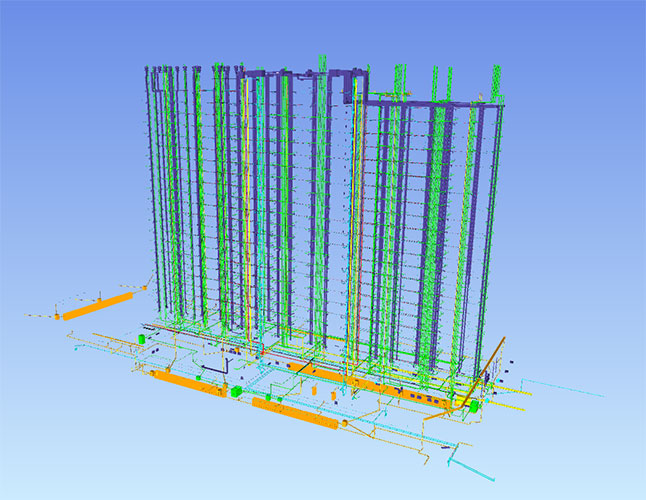Click the cyan pipe extending to the far right
646x500 pixels.
coord(562,386)
